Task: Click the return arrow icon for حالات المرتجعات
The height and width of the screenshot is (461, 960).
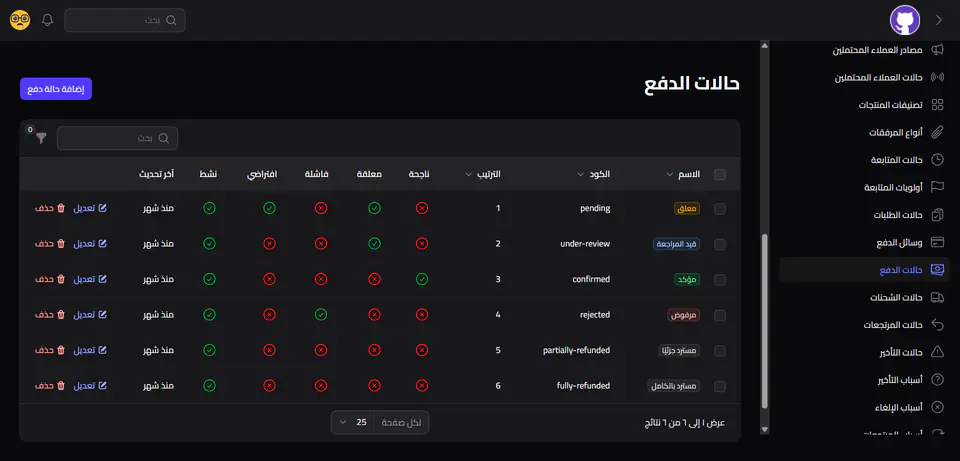Action: (x=937, y=324)
